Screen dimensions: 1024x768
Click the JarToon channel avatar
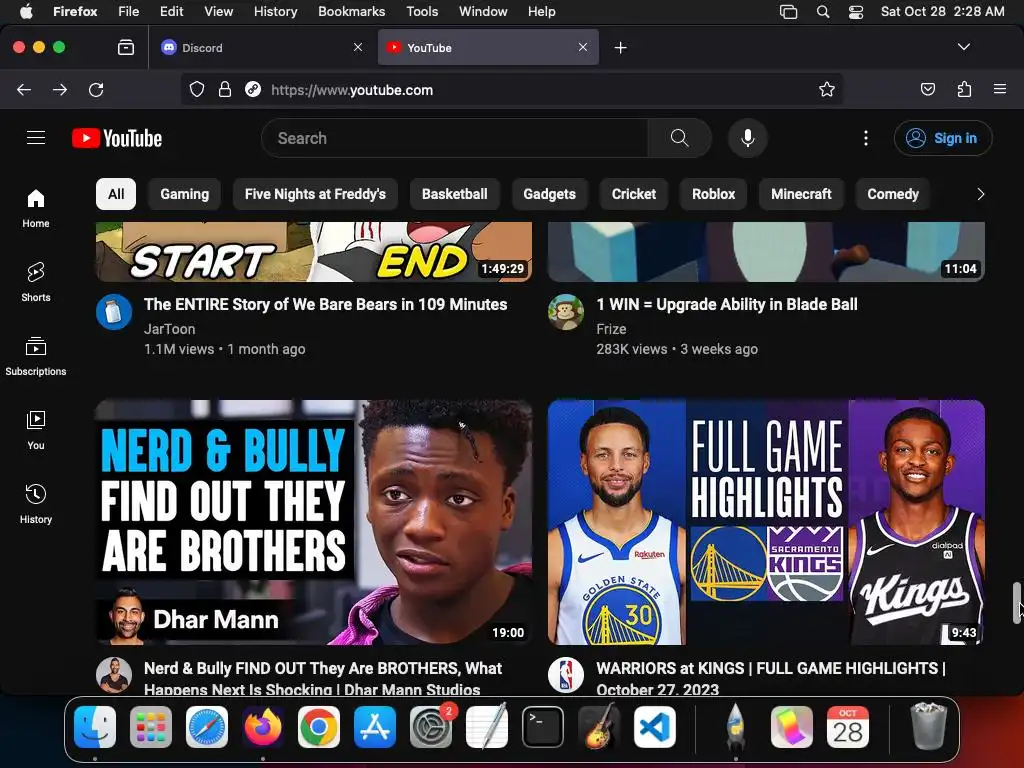[x=114, y=312]
